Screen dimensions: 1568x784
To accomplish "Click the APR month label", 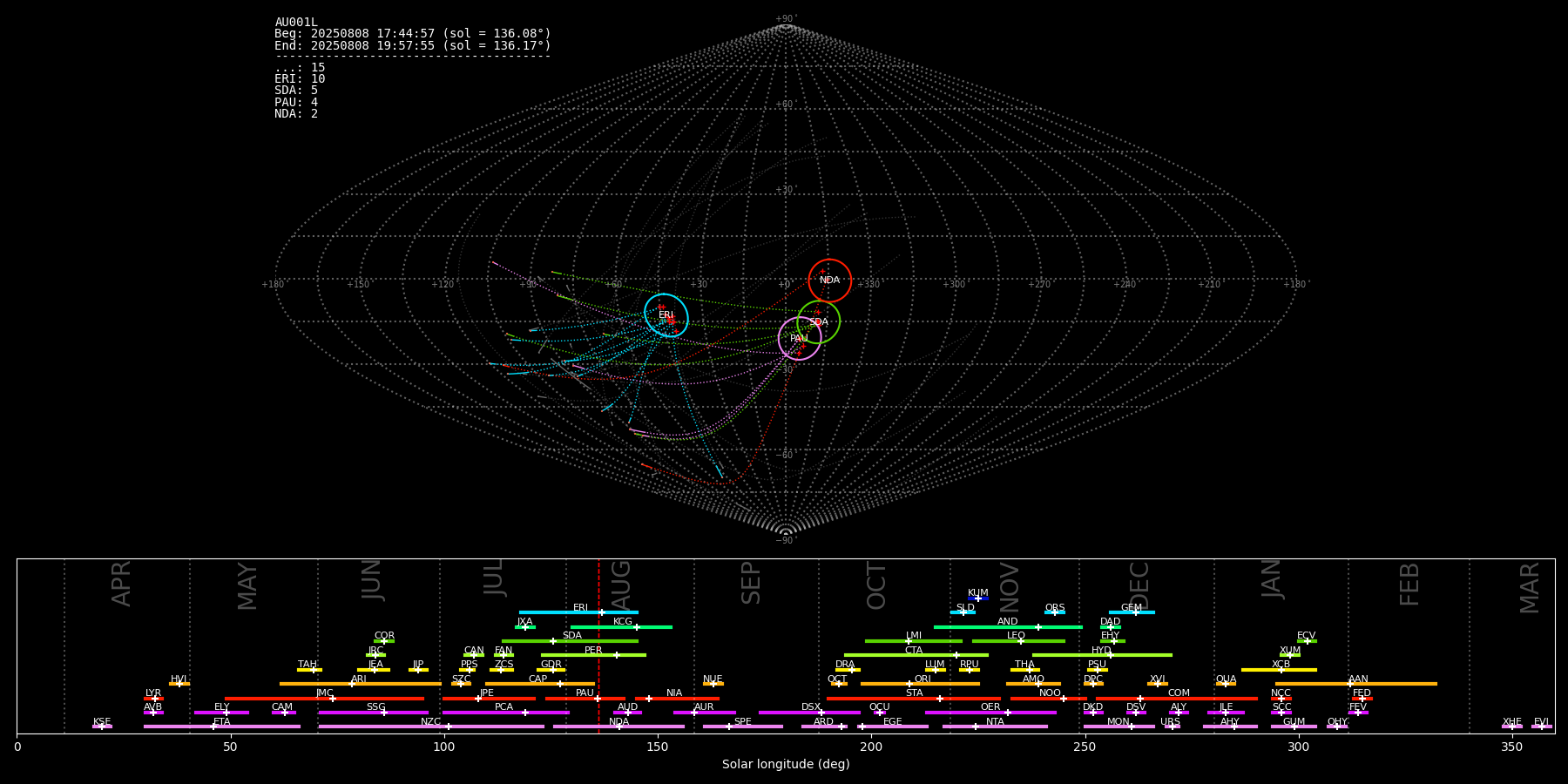I will [121, 584].
